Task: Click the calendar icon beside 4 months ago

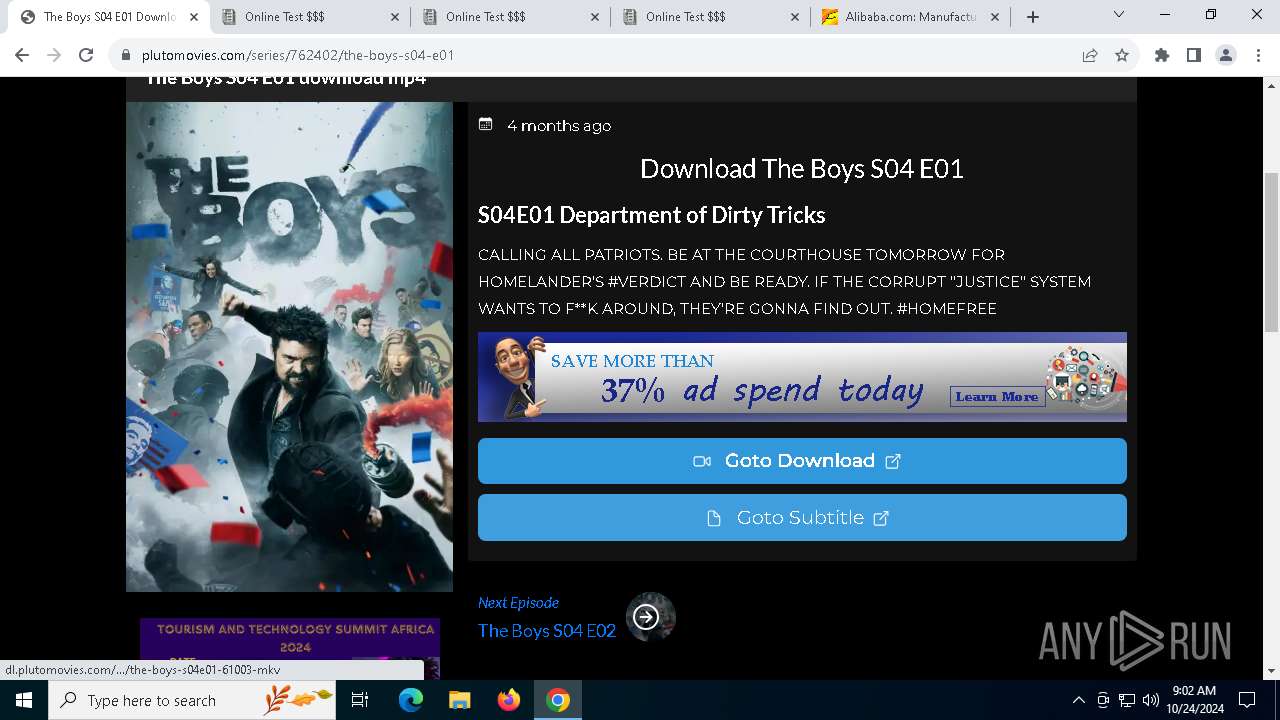Action: pyautogui.click(x=486, y=125)
